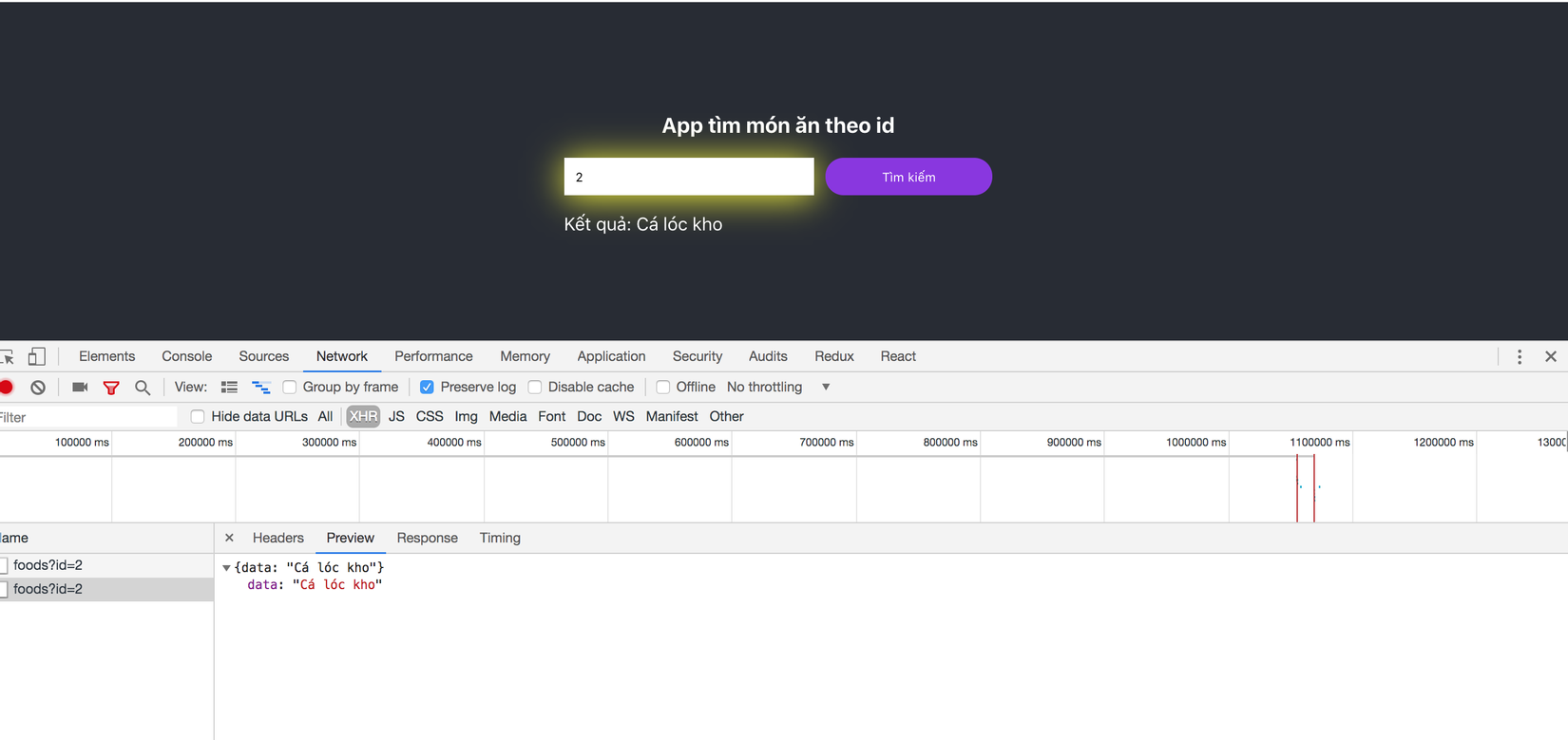Screen dimensions: 1568x740
Task: View the Response tab
Action: point(428,539)
